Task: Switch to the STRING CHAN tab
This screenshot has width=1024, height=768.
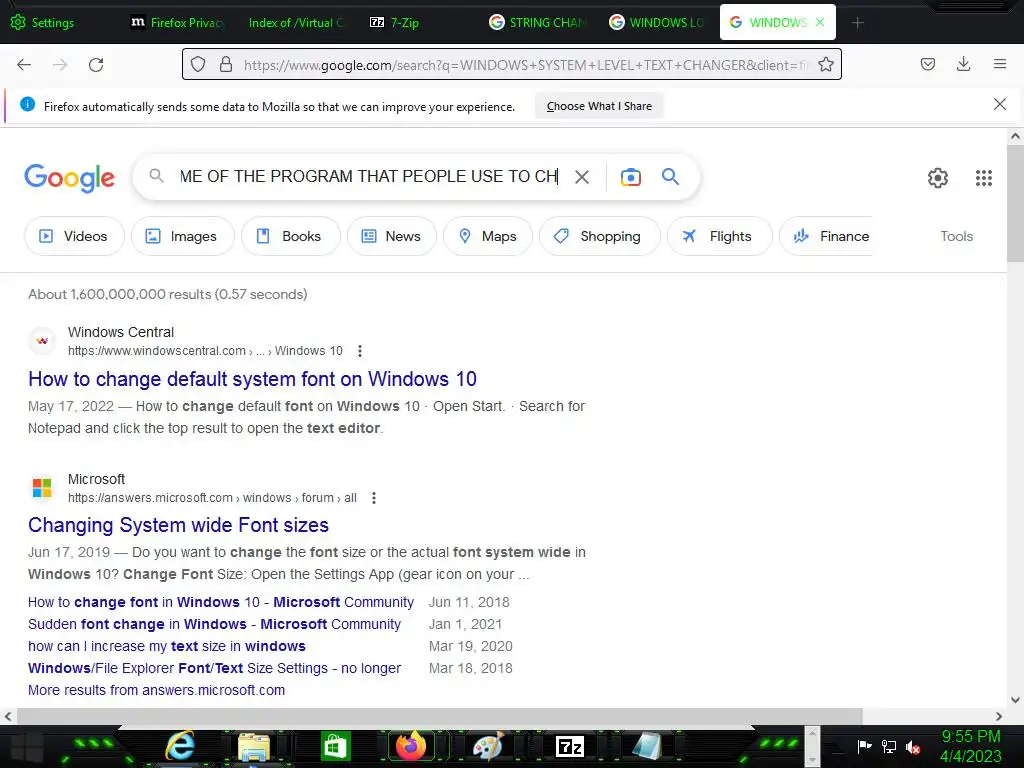Action: coord(537,22)
